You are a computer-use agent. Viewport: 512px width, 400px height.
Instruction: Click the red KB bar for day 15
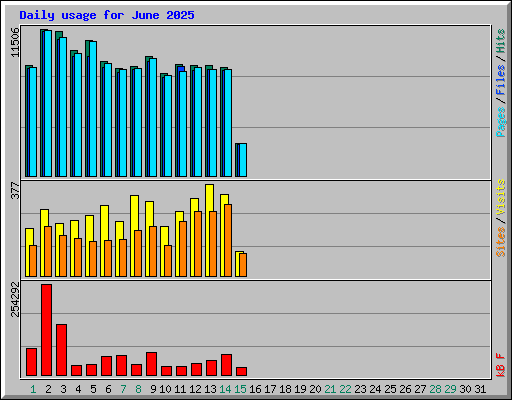(x=242, y=372)
